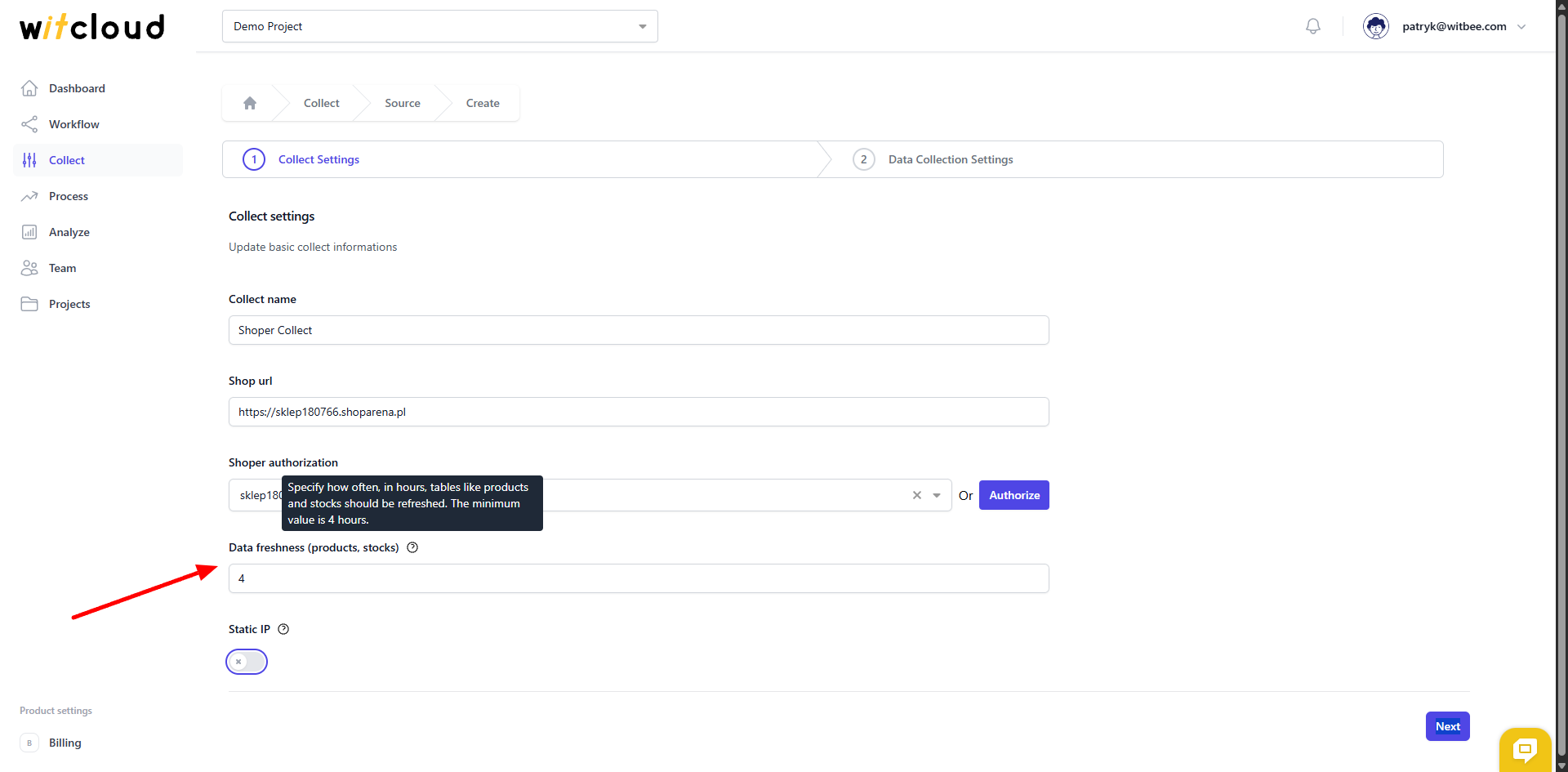The height and width of the screenshot is (772, 1568).
Task: Open the chat support widget
Action: click(x=1525, y=749)
